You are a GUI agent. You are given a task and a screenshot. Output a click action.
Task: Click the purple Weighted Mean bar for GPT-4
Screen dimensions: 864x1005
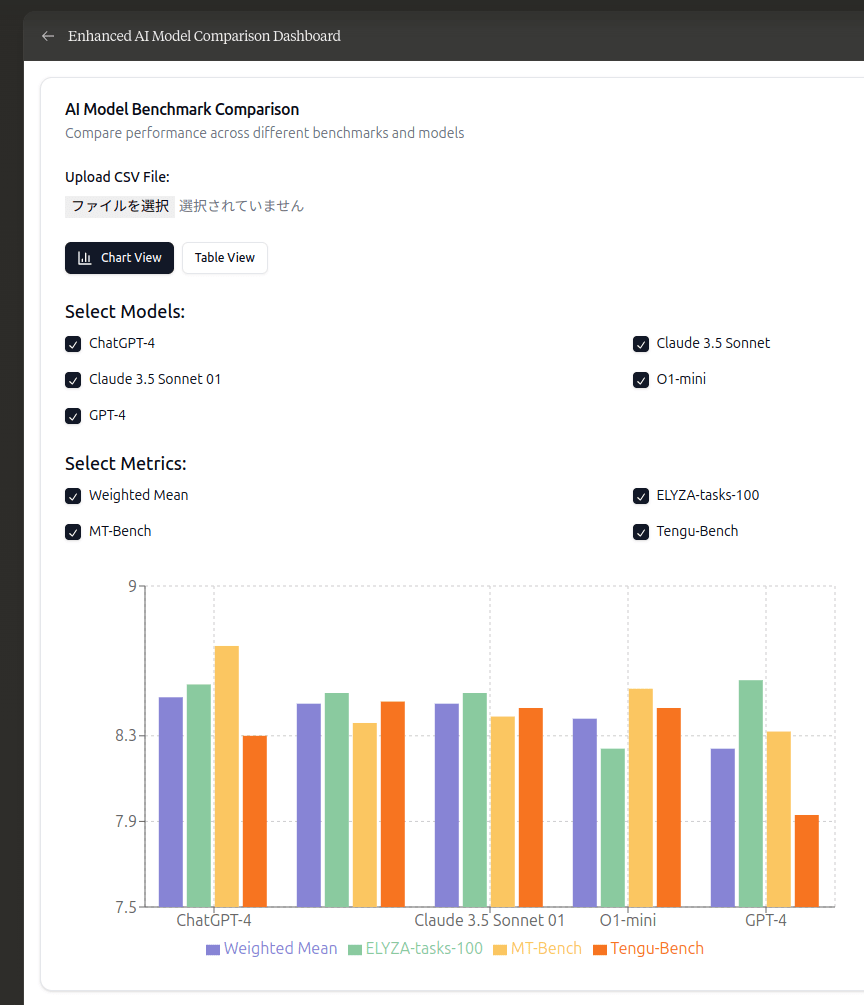(x=723, y=827)
